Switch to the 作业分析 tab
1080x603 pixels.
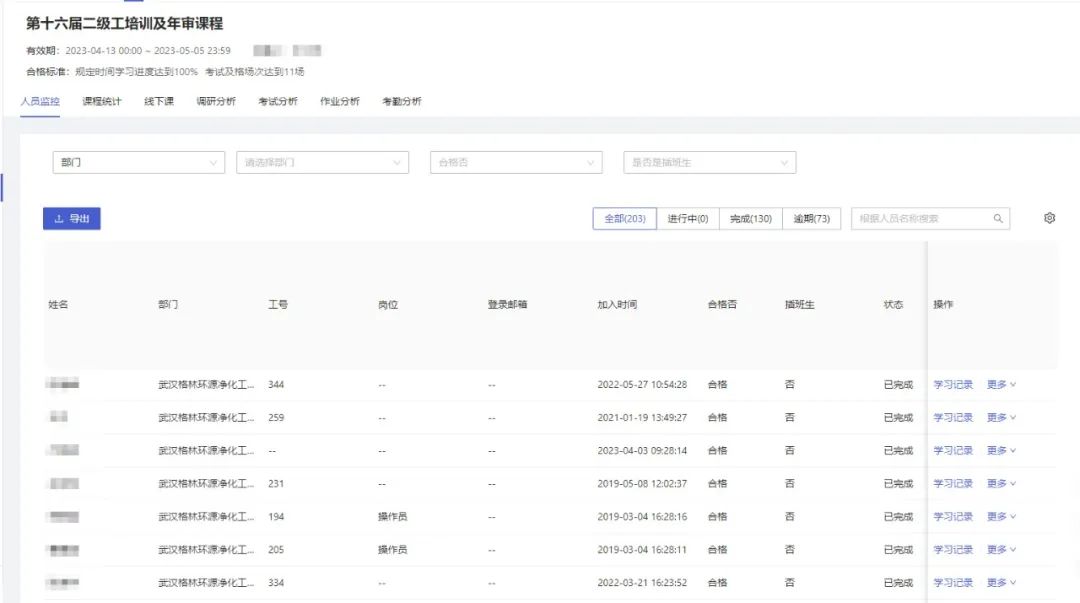pyautogui.click(x=340, y=101)
